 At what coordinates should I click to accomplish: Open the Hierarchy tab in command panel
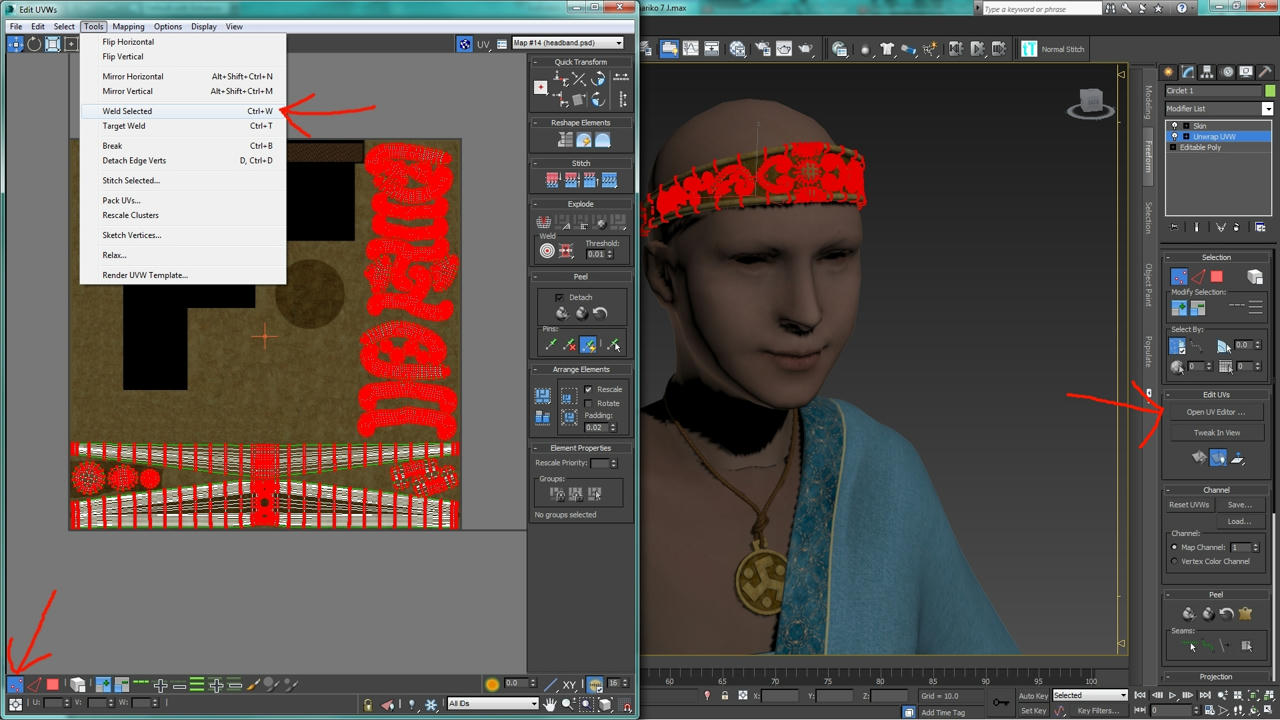tap(1207, 72)
